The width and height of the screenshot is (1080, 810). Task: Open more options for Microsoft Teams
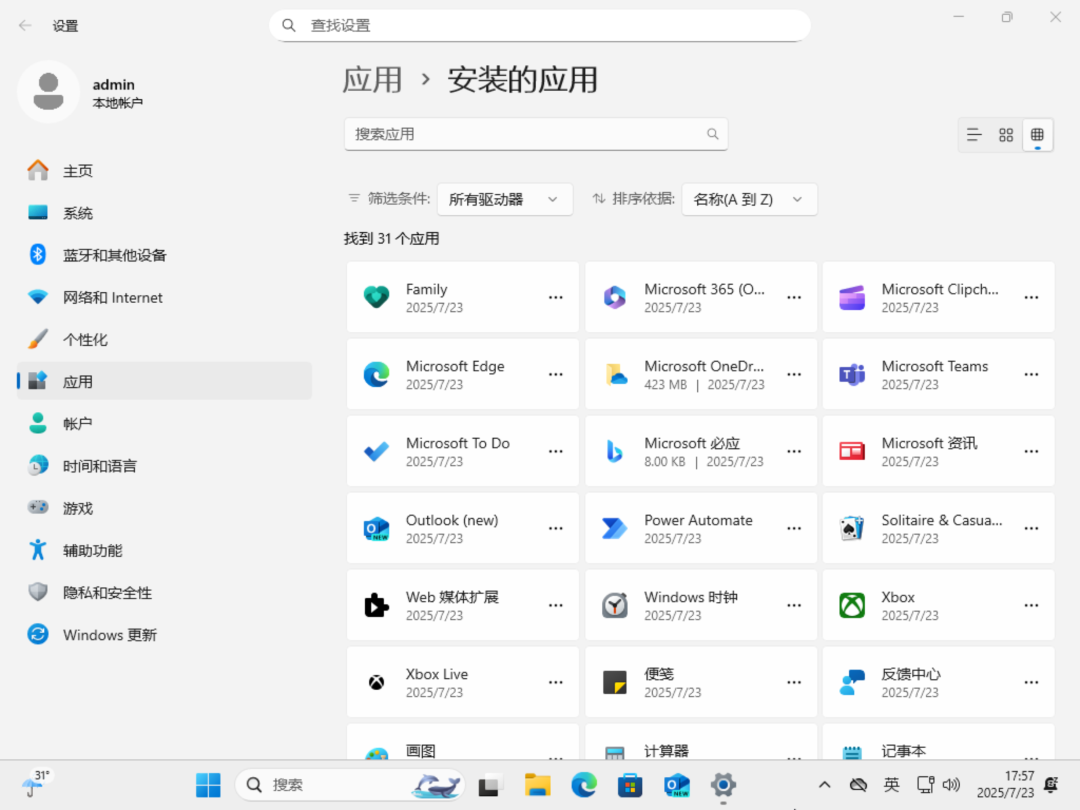click(x=1031, y=375)
